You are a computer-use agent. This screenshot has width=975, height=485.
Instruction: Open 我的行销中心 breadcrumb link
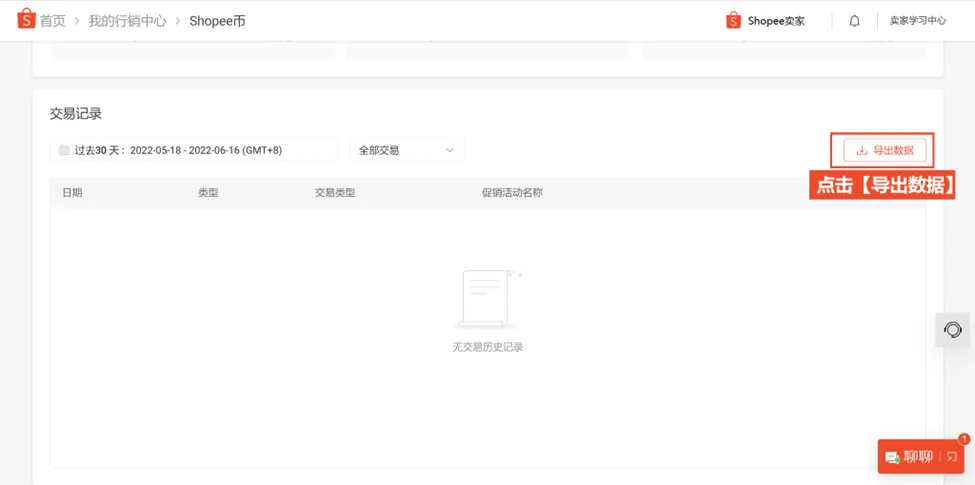(x=127, y=21)
